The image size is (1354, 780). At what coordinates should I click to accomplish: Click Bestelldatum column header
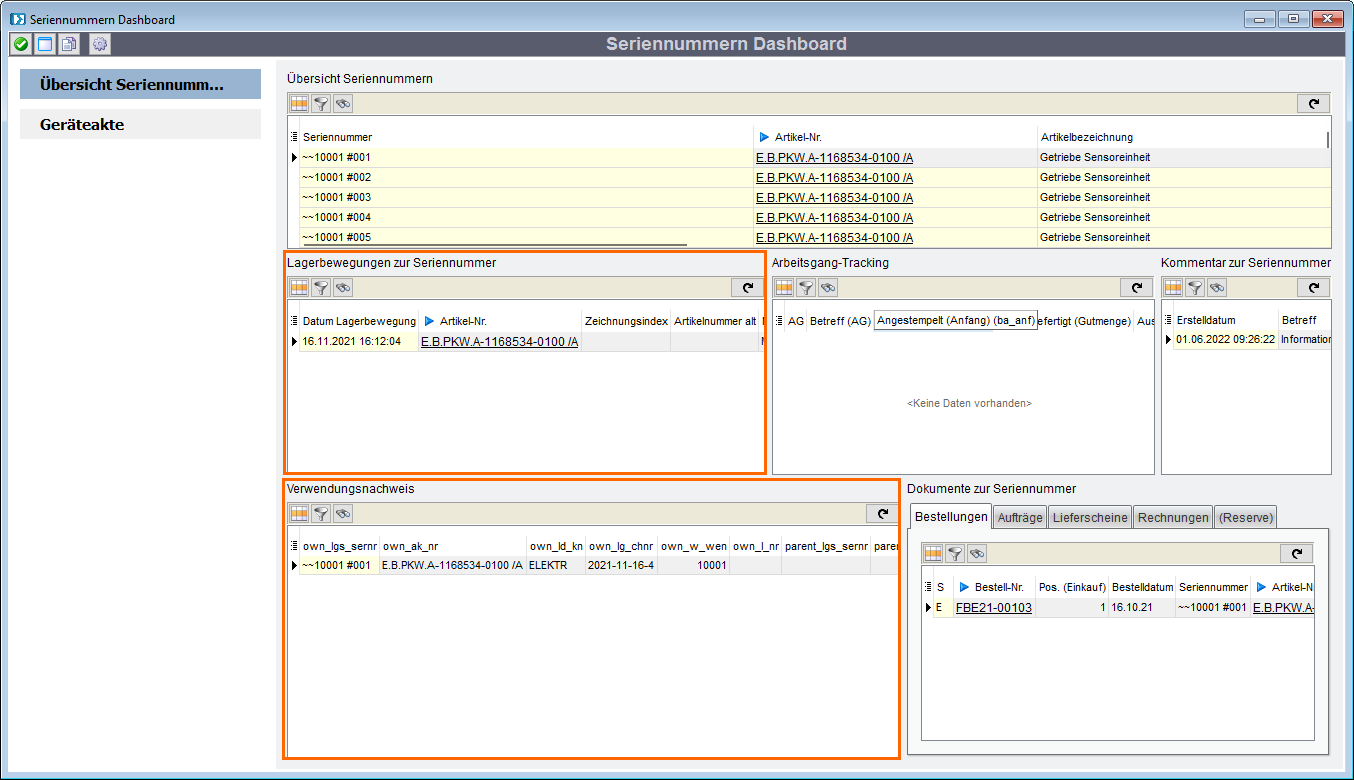(x=1142, y=587)
